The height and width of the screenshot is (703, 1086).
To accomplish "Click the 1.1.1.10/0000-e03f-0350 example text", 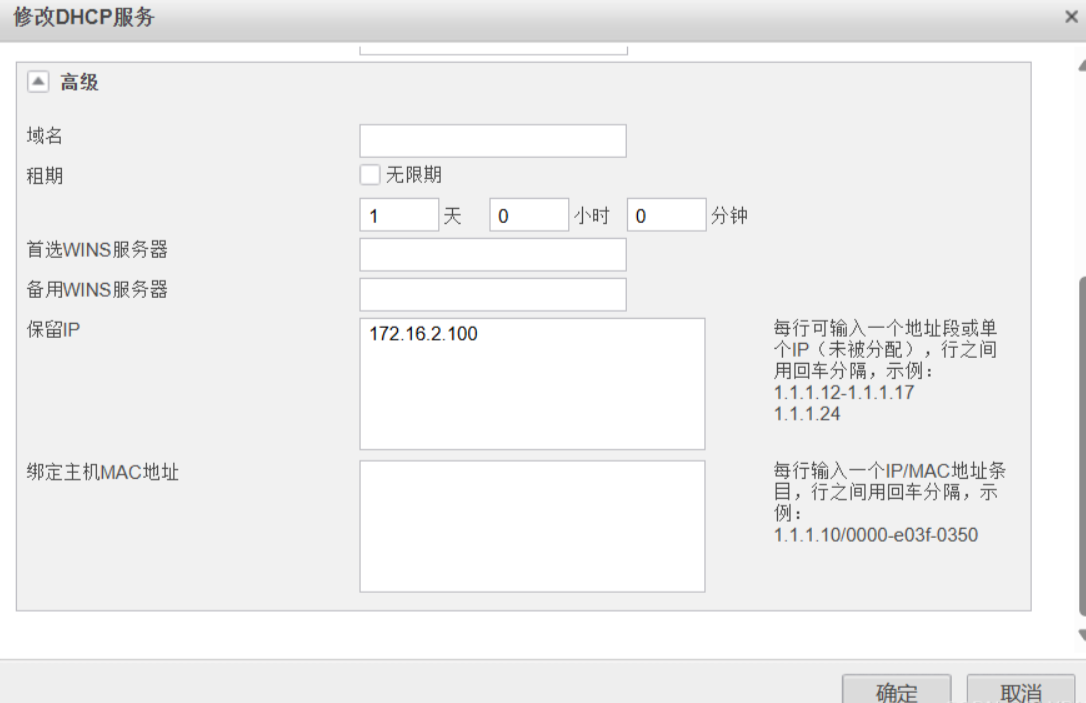I will 875,535.
